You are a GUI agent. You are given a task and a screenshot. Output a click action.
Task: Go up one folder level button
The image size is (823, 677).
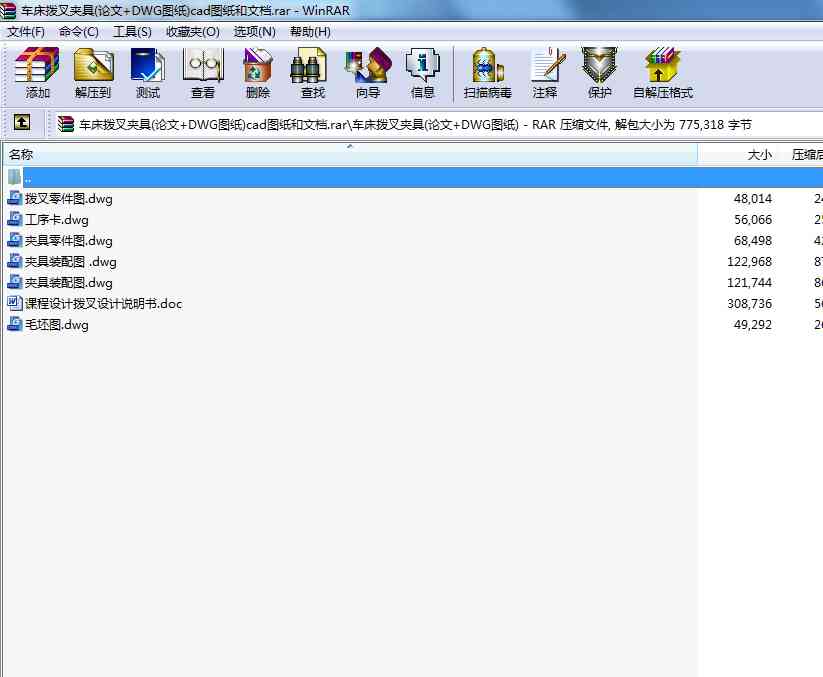22,124
